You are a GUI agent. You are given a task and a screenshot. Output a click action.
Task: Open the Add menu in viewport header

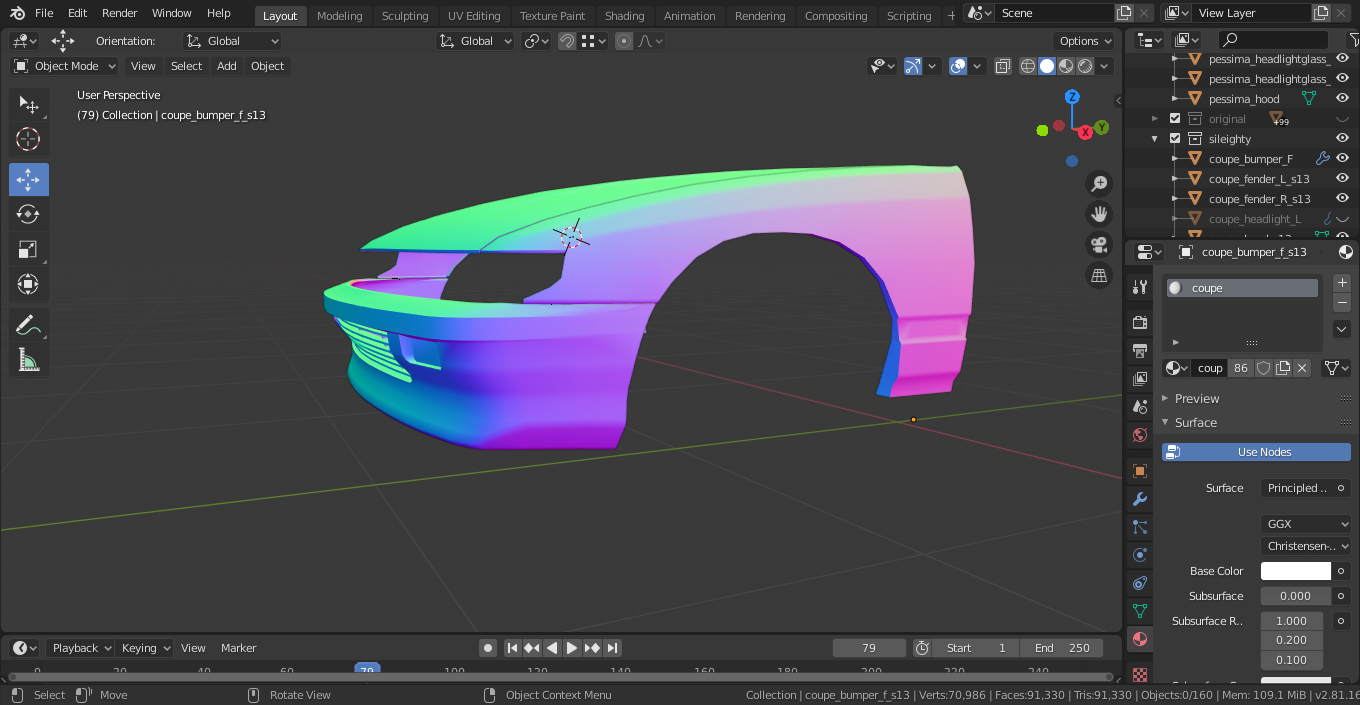(227, 66)
